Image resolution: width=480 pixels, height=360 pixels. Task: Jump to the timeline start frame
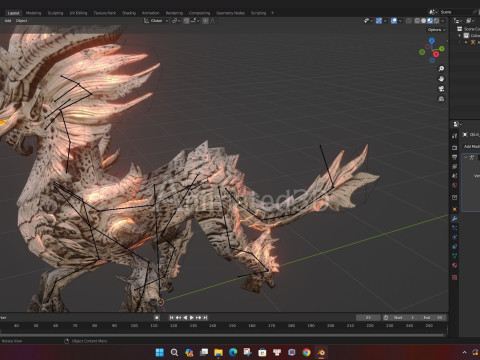pyautogui.click(x=171, y=317)
